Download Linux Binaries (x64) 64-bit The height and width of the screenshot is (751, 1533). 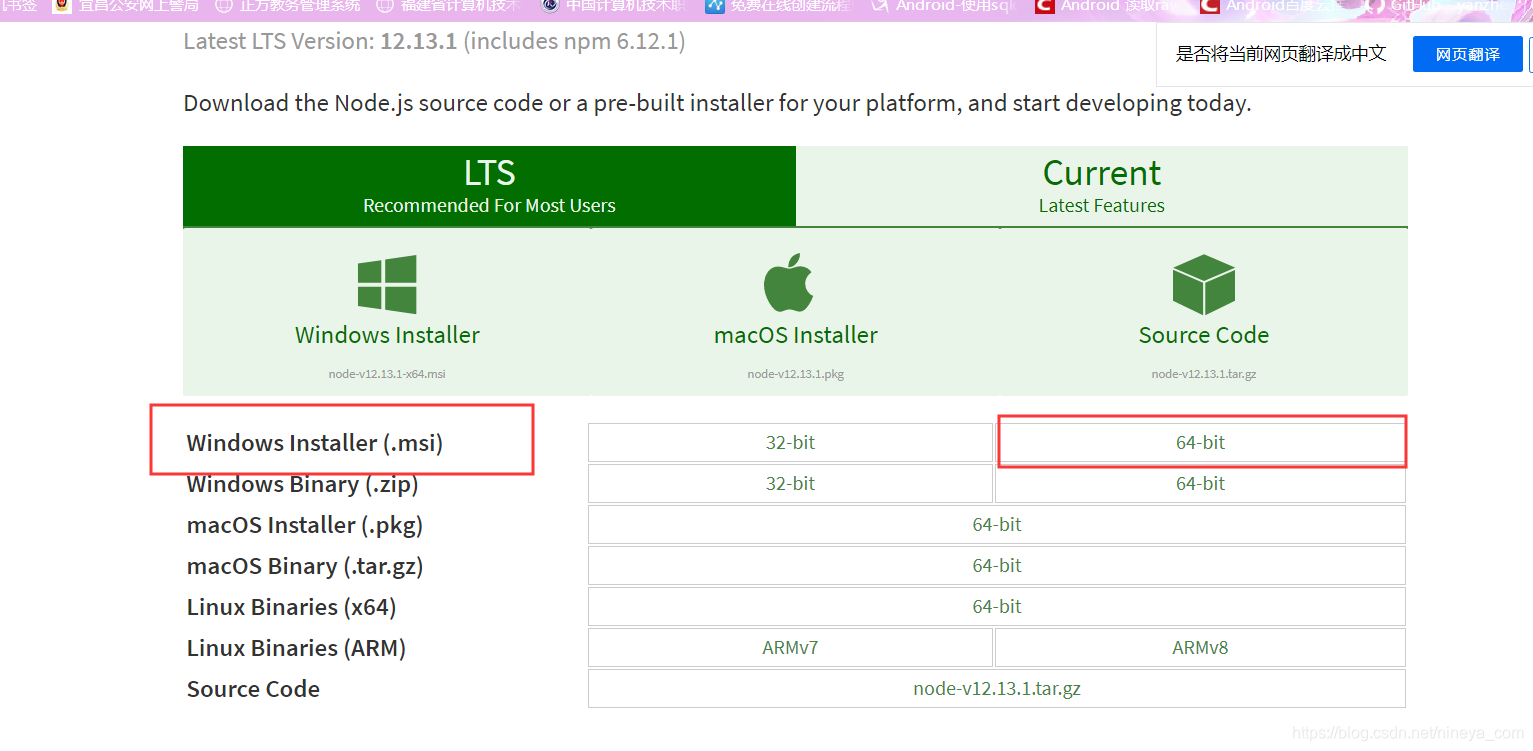997,606
